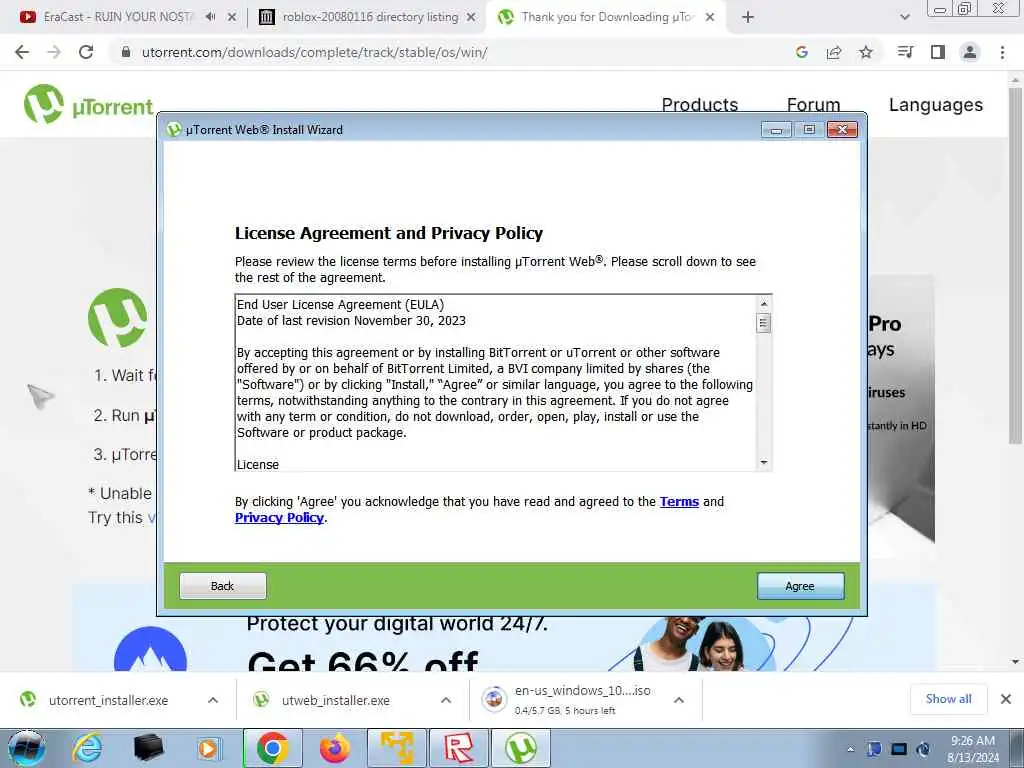
Task: Click the µTorrent logo on webpage
Action: point(88,104)
